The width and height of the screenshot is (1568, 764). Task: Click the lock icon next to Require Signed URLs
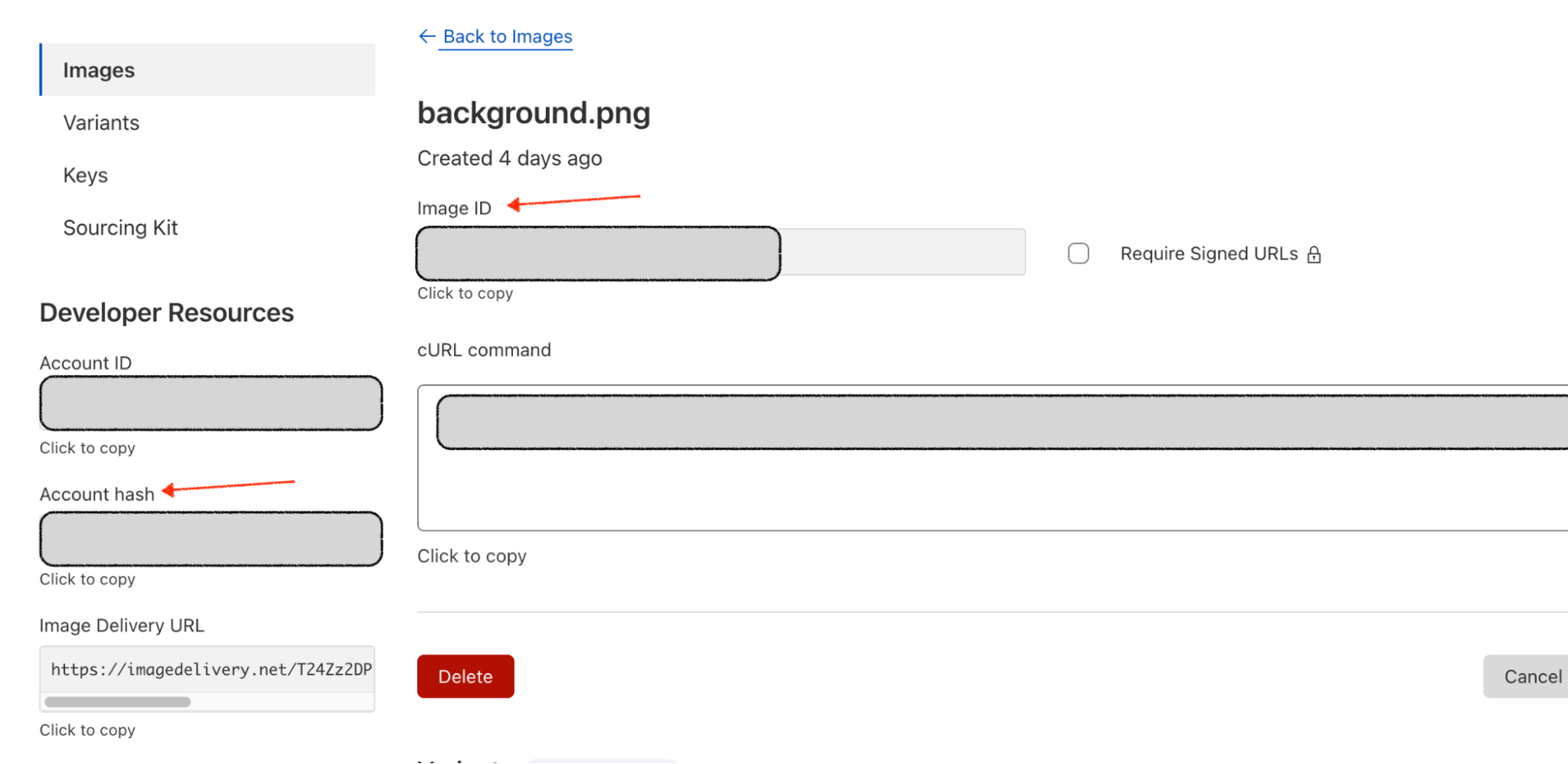pos(1314,255)
